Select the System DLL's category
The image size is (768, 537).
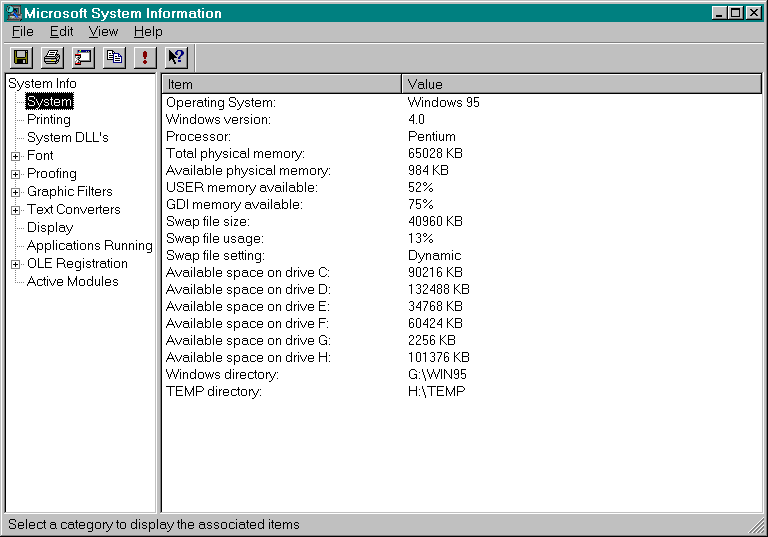[68, 138]
